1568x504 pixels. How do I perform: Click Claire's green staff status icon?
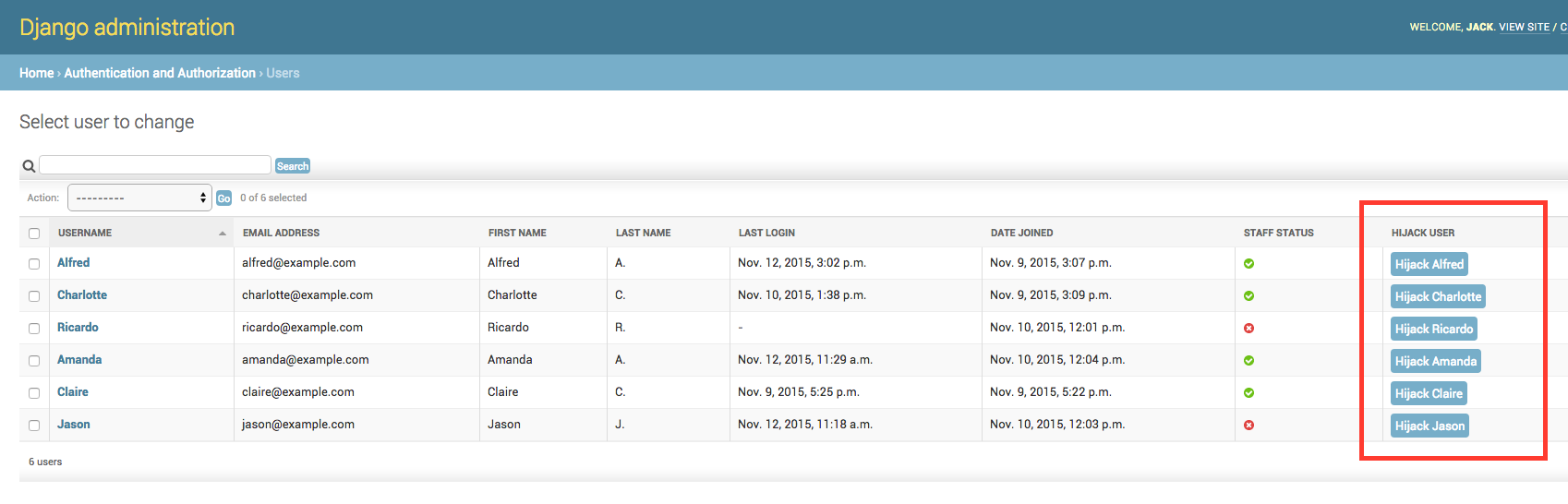tap(1248, 393)
